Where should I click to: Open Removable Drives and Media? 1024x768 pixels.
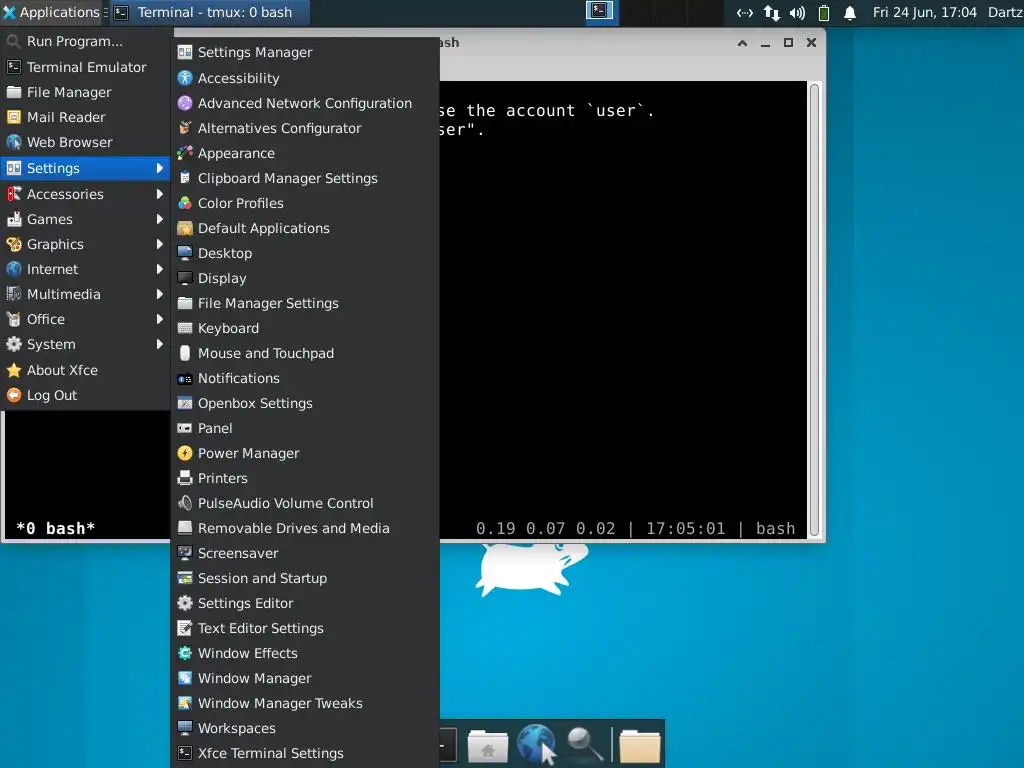(x=305, y=528)
